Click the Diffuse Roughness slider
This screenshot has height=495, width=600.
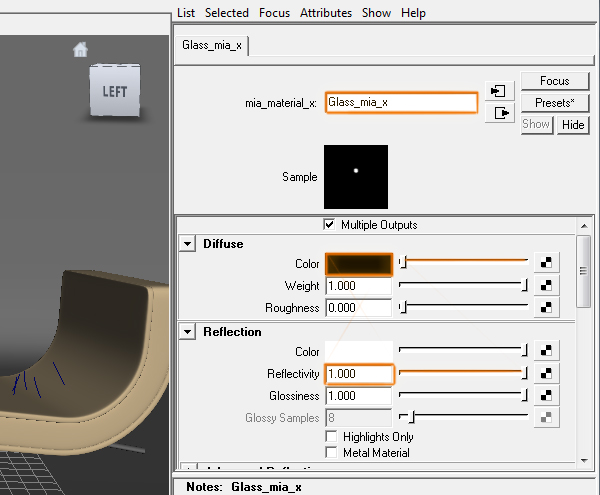463,307
